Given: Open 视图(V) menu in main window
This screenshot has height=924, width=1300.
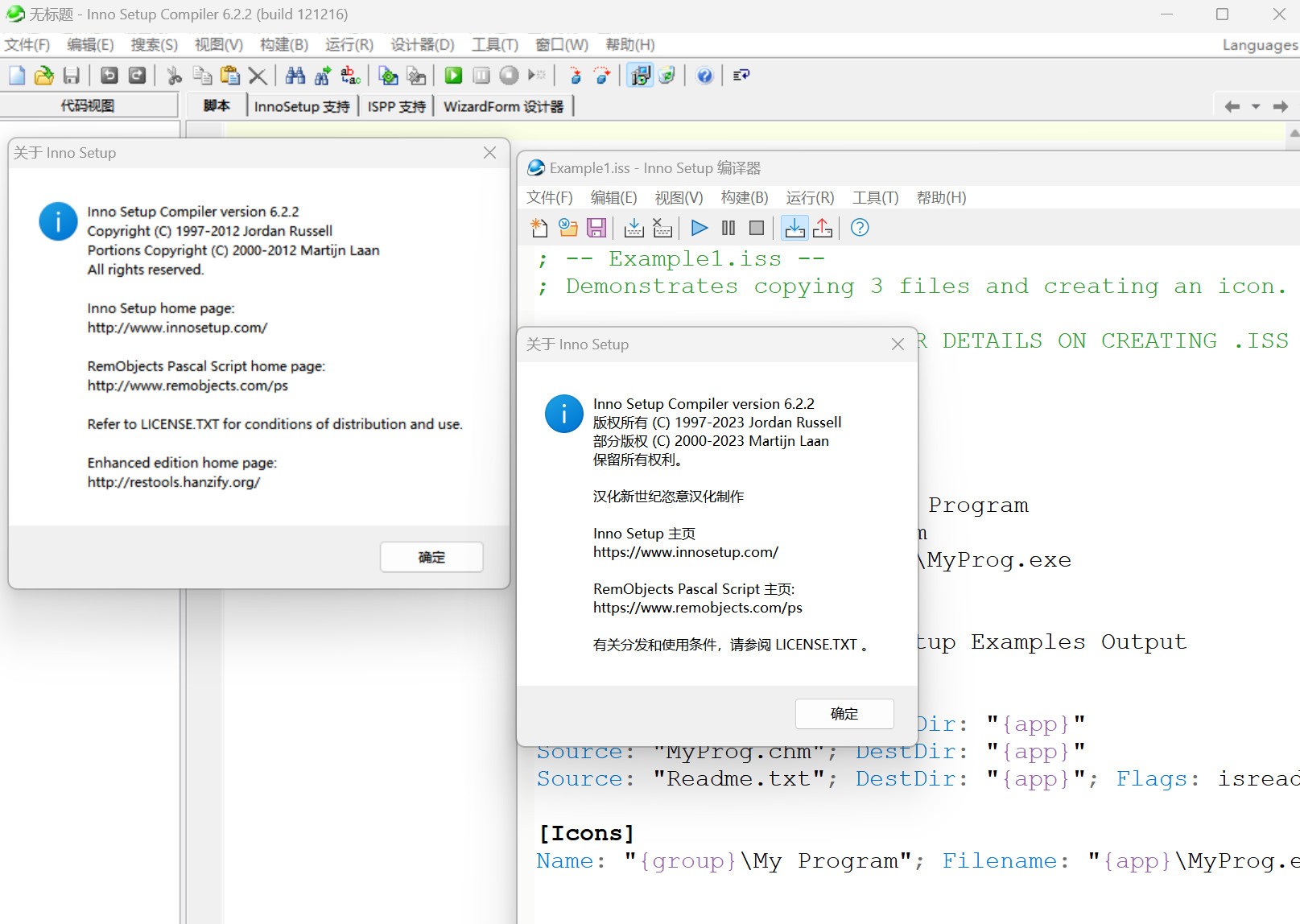Looking at the screenshot, I should pos(219,45).
